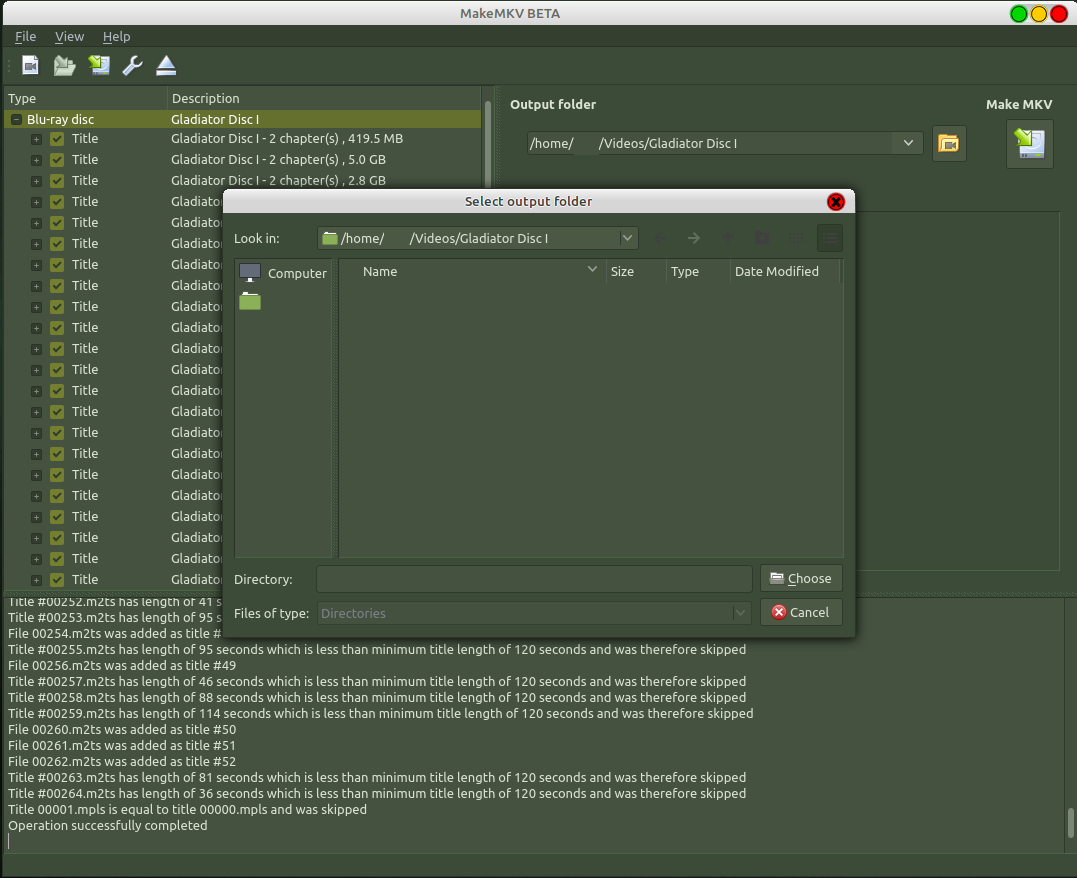Click log line 'Title 00001.mpls is equal to title 00000.mpls'
This screenshot has width=1077, height=878.
tap(188, 809)
